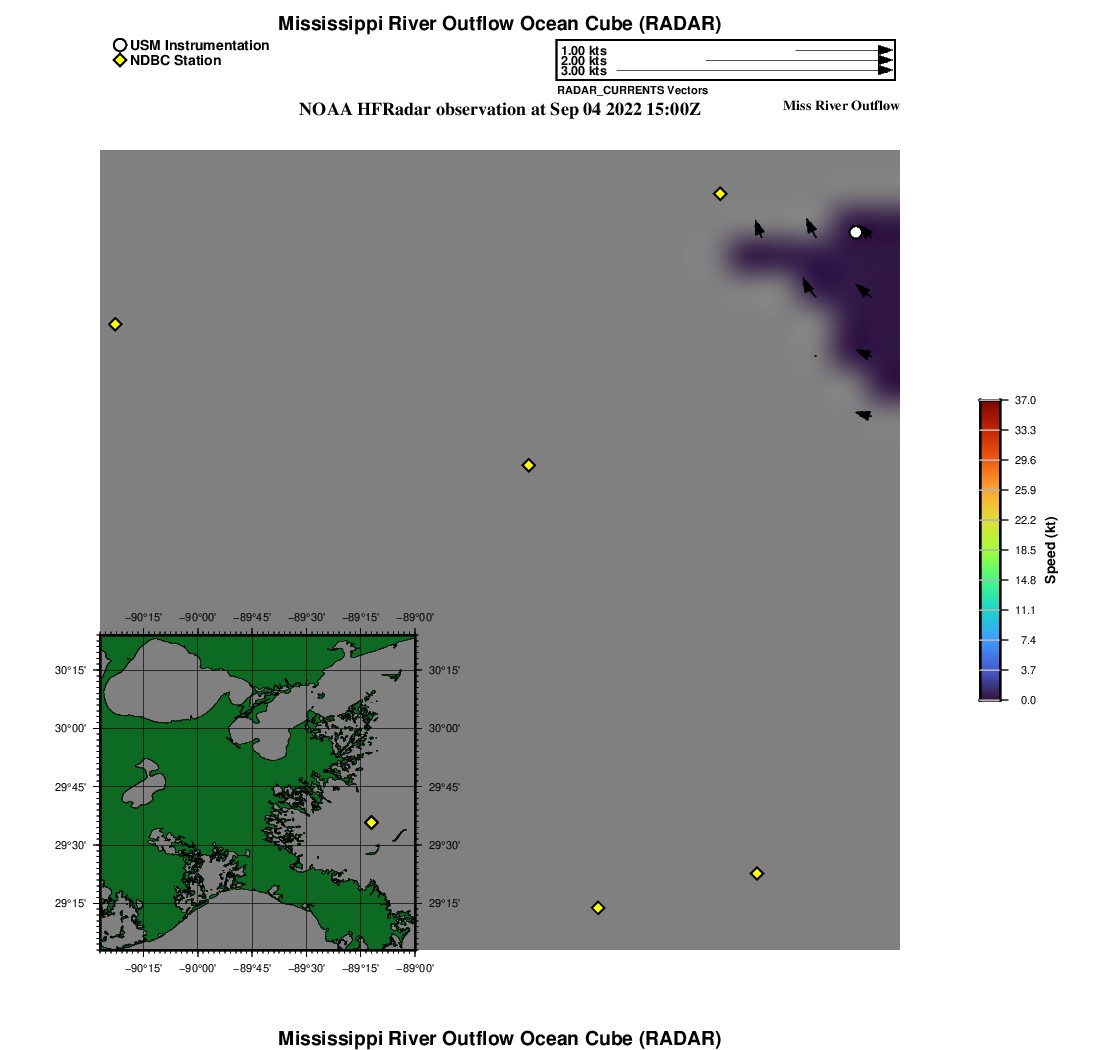This screenshot has width=1100, height=1050.
Task: Click the green 18.5 level on the color bar
Action: point(990,550)
